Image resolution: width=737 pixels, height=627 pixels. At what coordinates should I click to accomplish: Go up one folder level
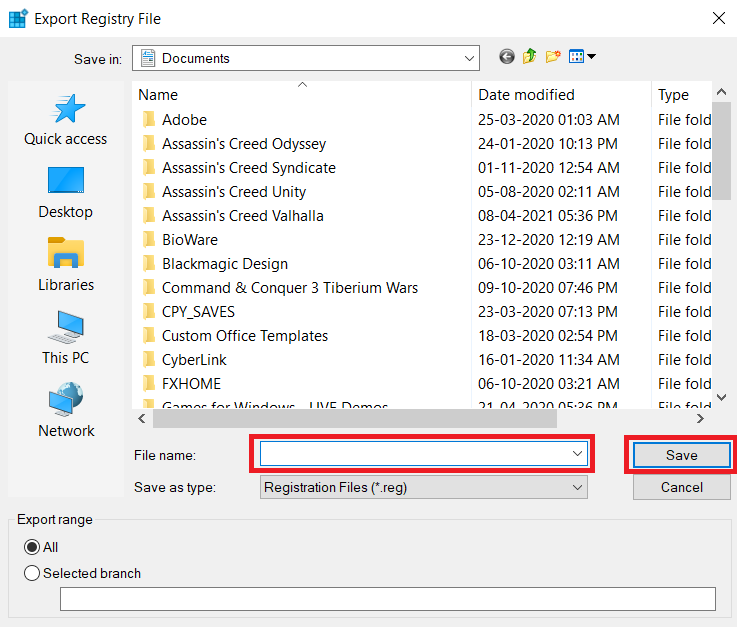click(530, 58)
